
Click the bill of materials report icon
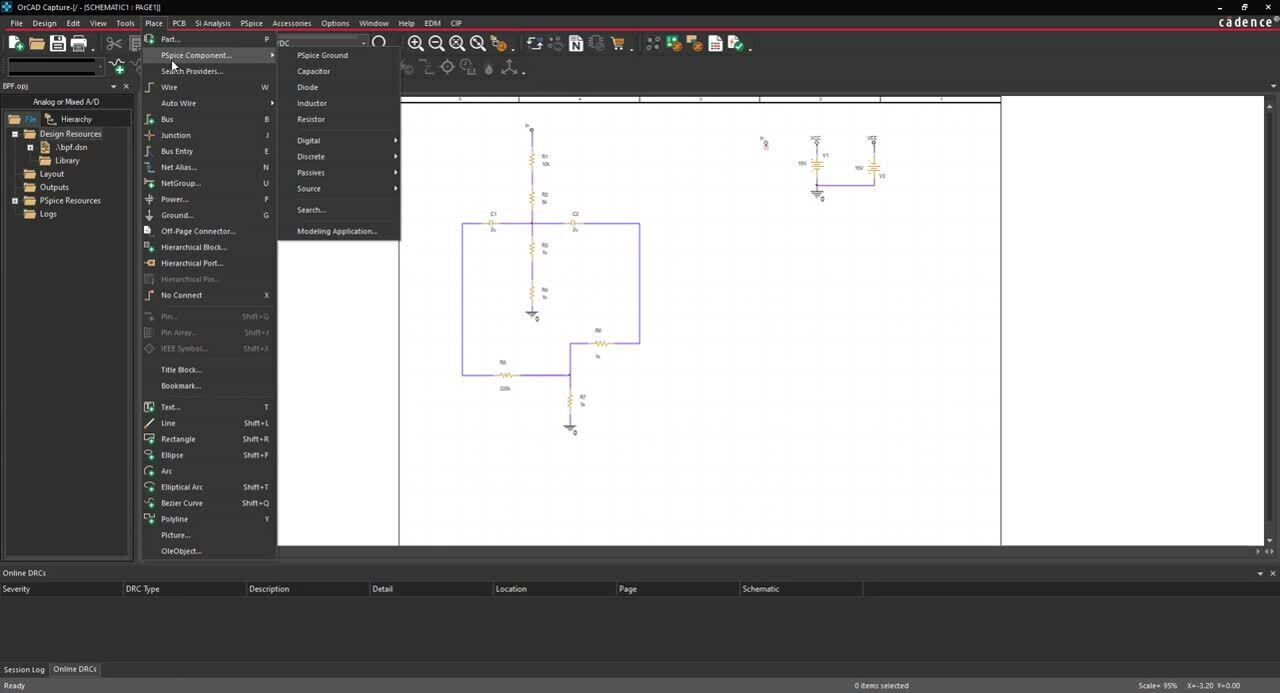pyautogui.click(x=715, y=44)
